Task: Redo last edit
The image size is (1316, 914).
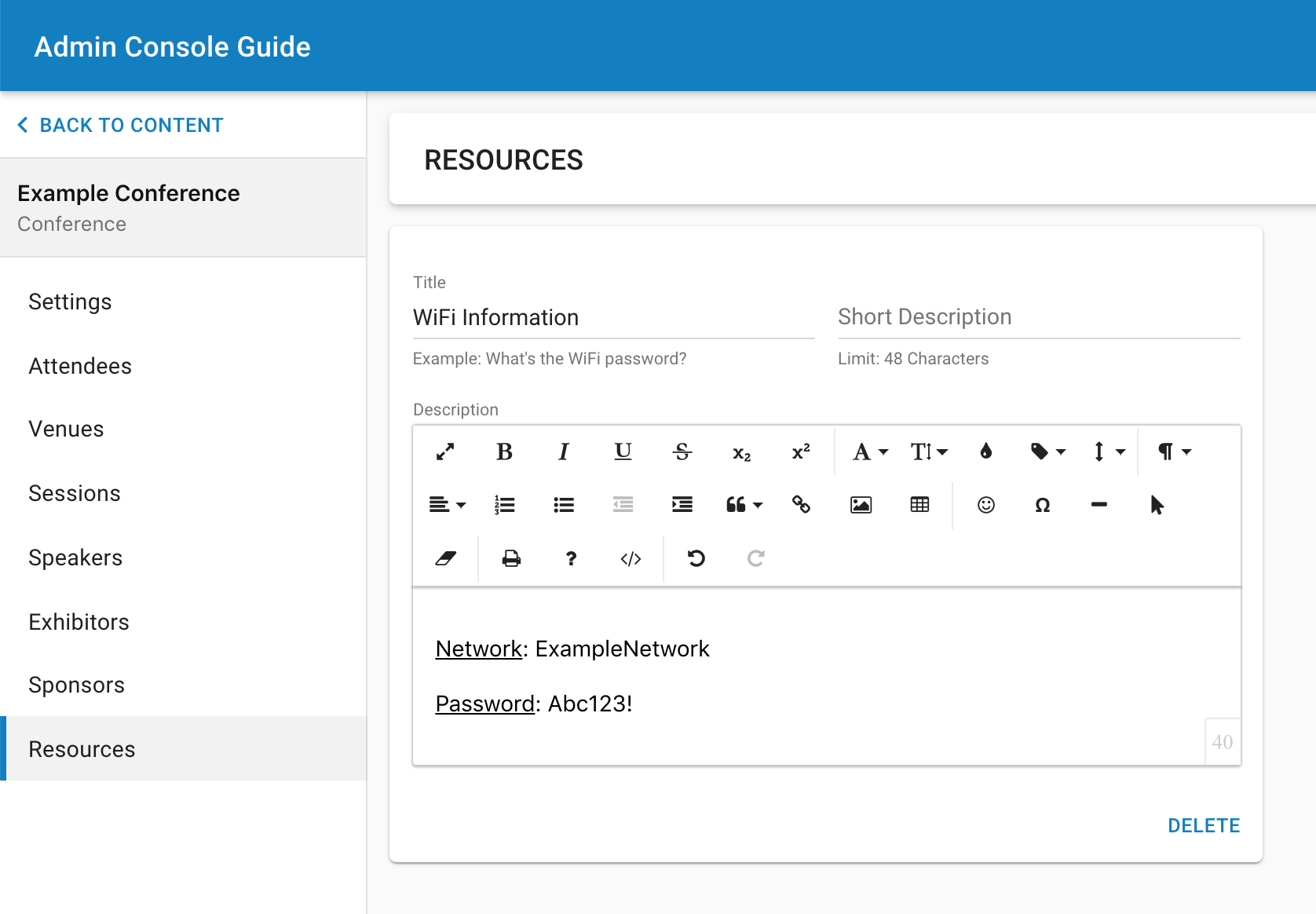Action: click(755, 558)
